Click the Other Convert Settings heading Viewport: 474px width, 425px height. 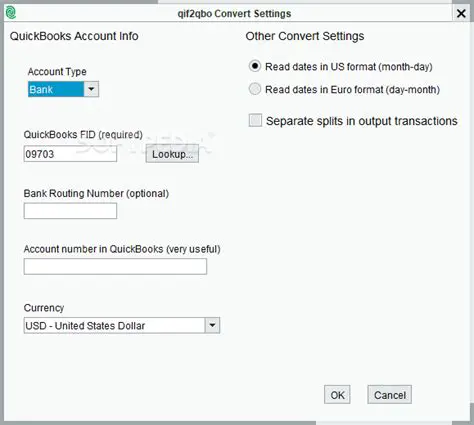305,36
